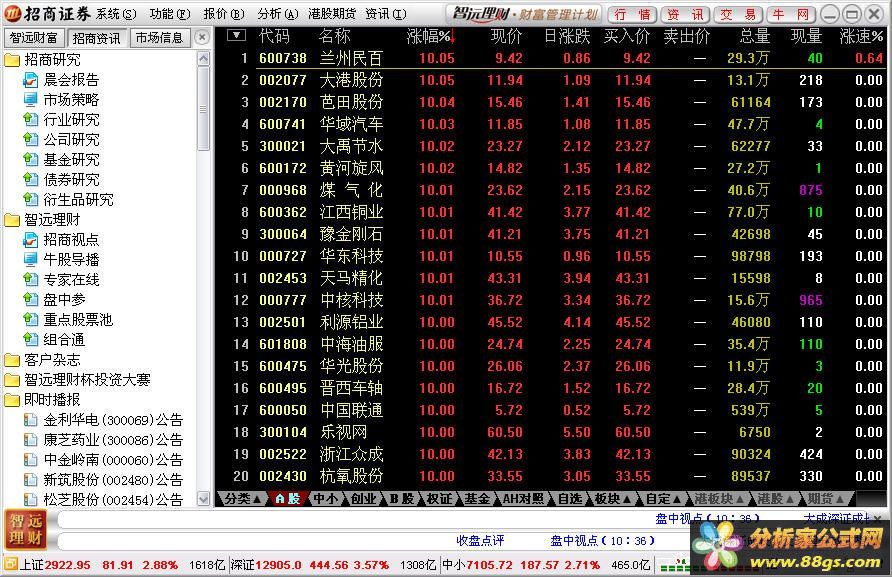The width and height of the screenshot is (892, 577).
Task: Click the 牛网 button at top right
Action: (791, 14)
